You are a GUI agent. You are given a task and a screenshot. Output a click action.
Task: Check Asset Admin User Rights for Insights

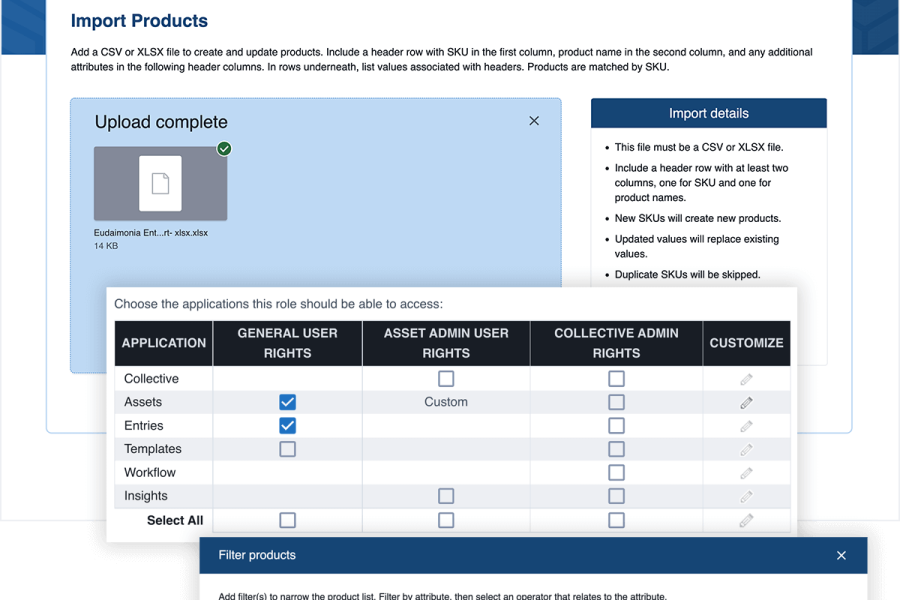click(x=446, y=496)
